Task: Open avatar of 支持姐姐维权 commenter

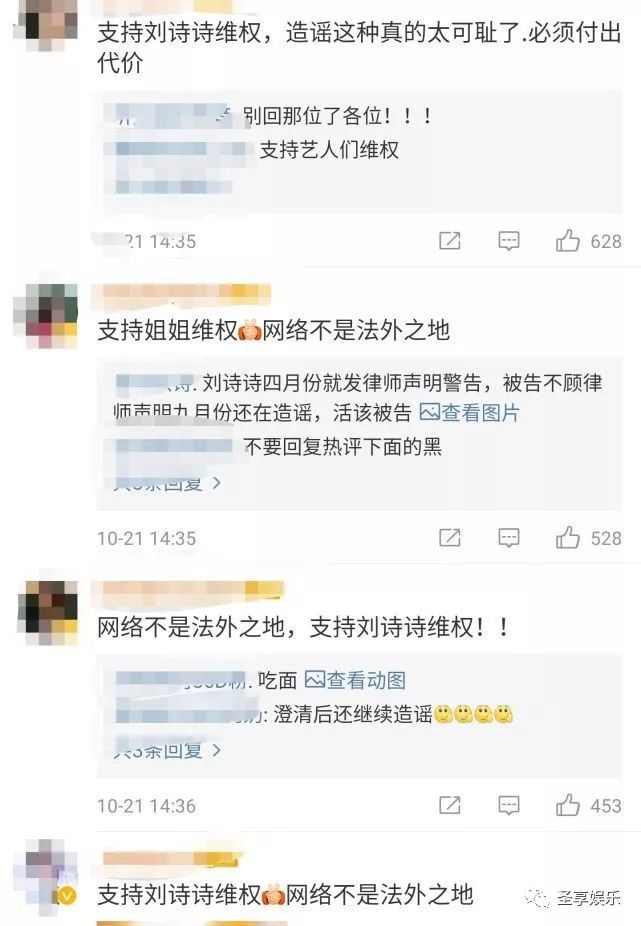Action: coord(47,315)
